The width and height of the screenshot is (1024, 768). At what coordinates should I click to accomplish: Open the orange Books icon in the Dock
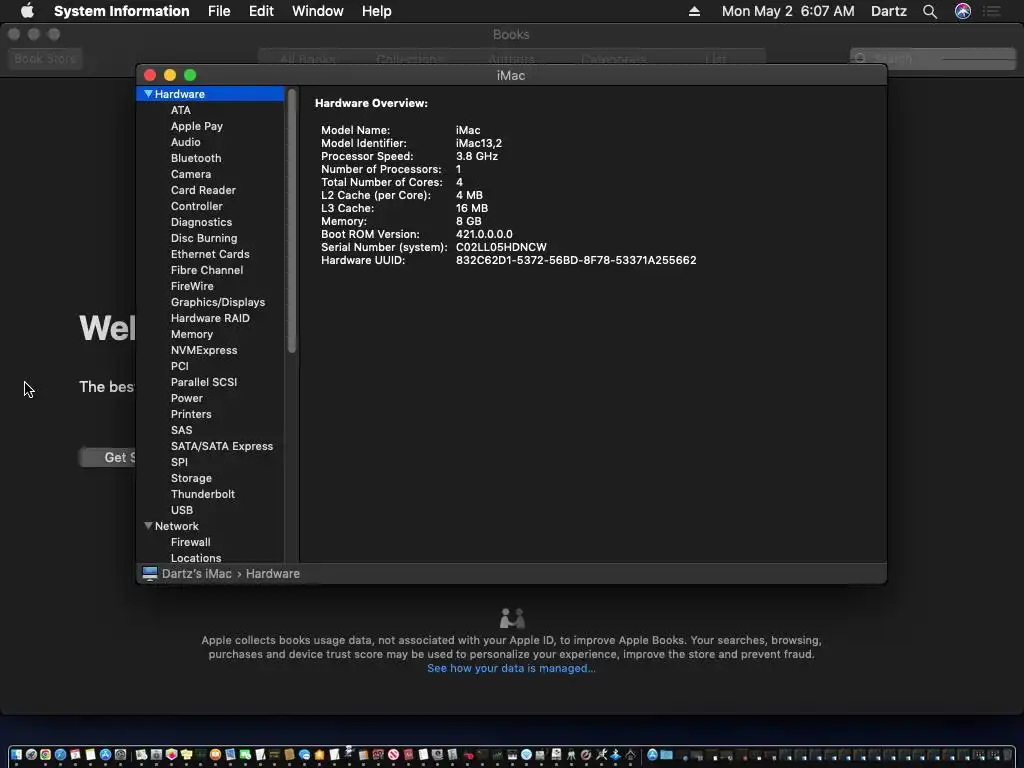tap(216, 754)
